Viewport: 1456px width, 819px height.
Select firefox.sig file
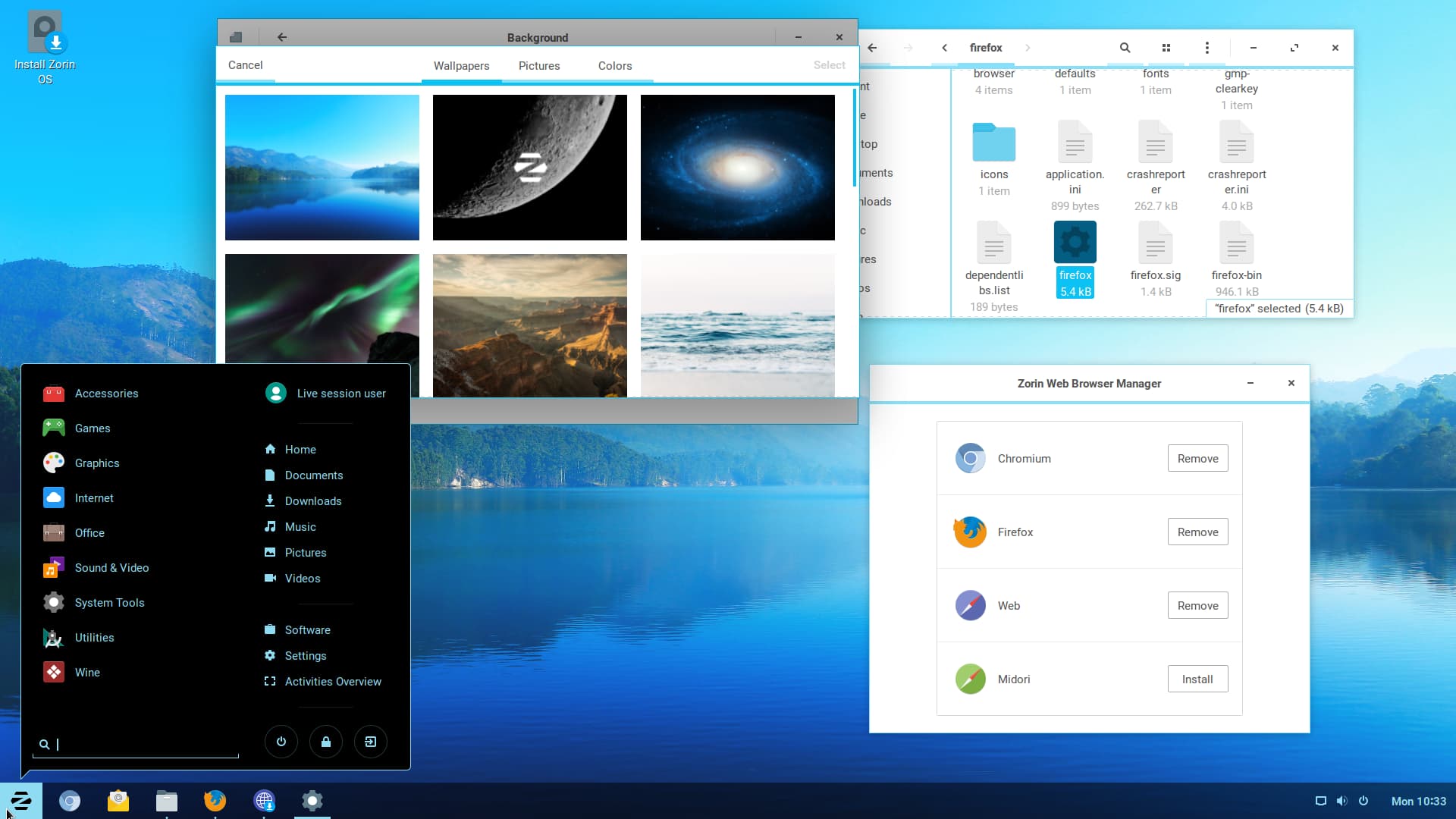tap(1156, 259)
